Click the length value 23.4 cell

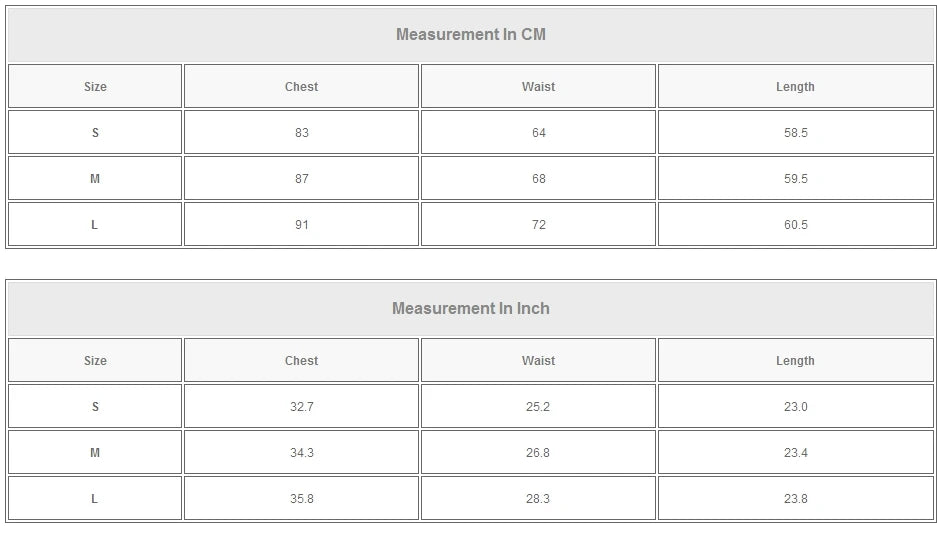[x=795, y=453]
